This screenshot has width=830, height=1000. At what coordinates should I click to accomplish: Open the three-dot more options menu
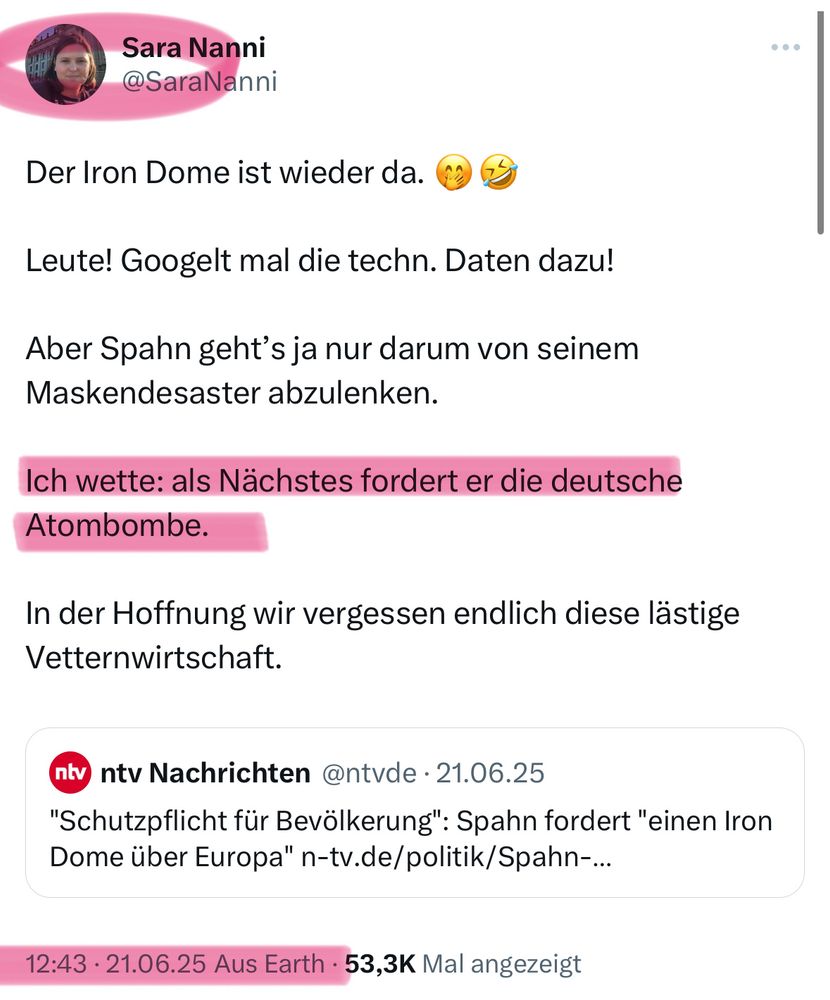click(785, 47)
